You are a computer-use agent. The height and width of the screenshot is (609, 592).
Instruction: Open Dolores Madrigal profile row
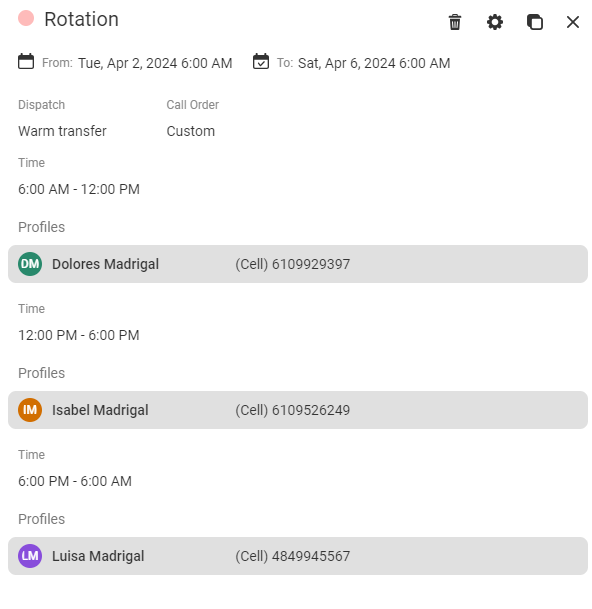tap(298, 264)
